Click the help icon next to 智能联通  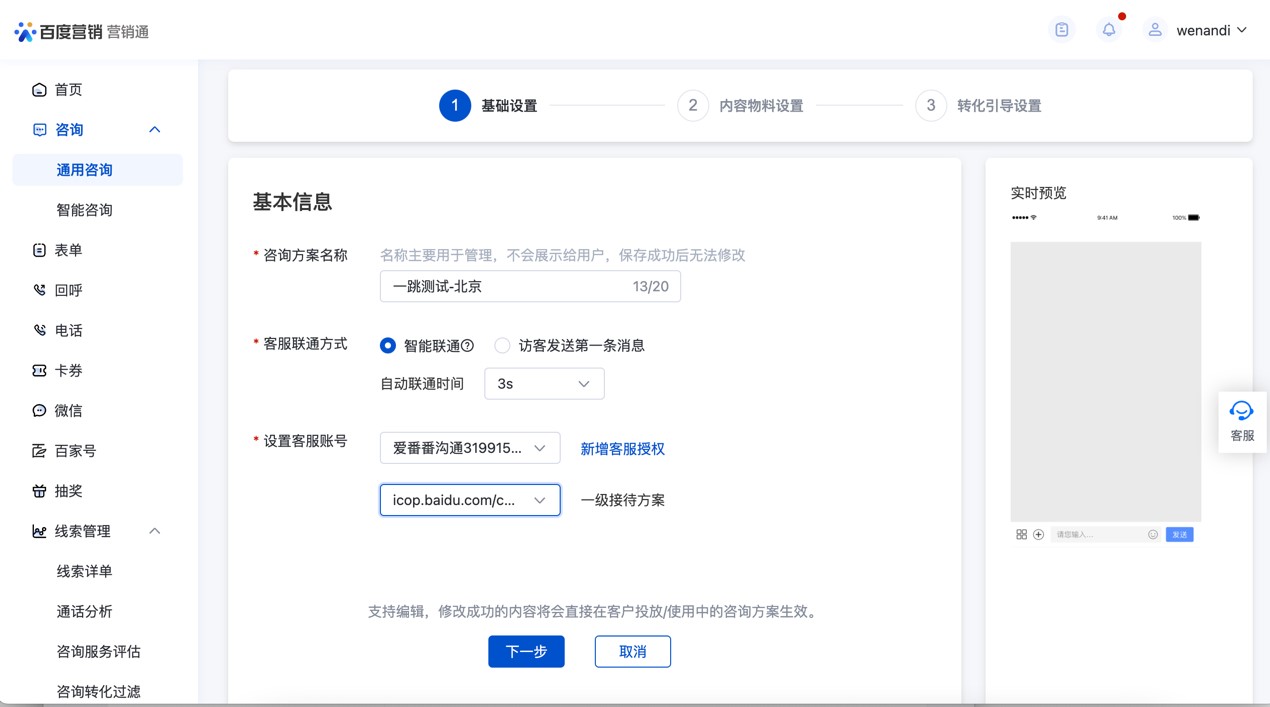(x=467, y=346)
